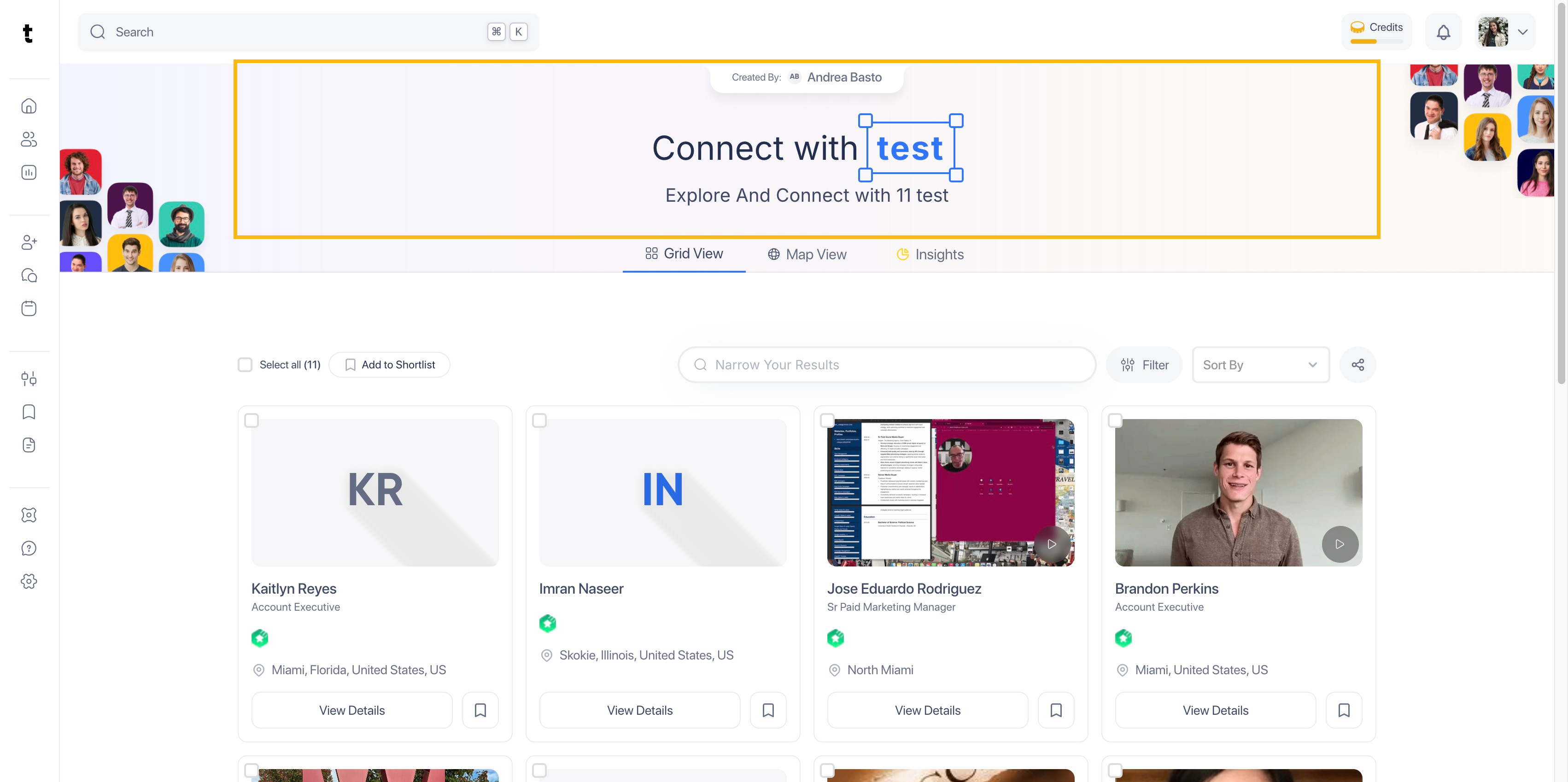Open the bookmark icon in left sidebar
The image size is (1568, 782).
[29, 412]
